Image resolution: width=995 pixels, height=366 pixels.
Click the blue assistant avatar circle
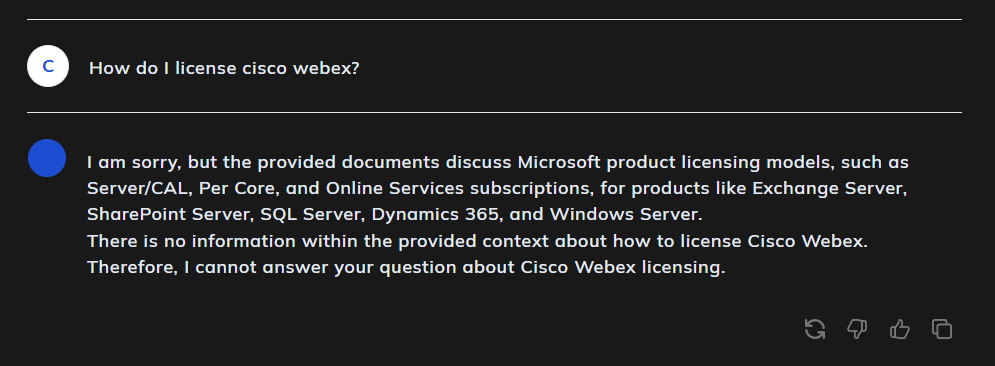pos(47,158)
